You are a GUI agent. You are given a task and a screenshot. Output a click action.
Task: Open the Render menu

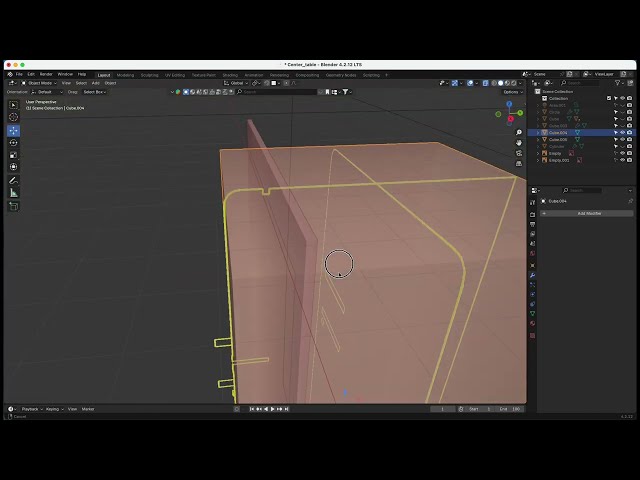tap(46, 75)
